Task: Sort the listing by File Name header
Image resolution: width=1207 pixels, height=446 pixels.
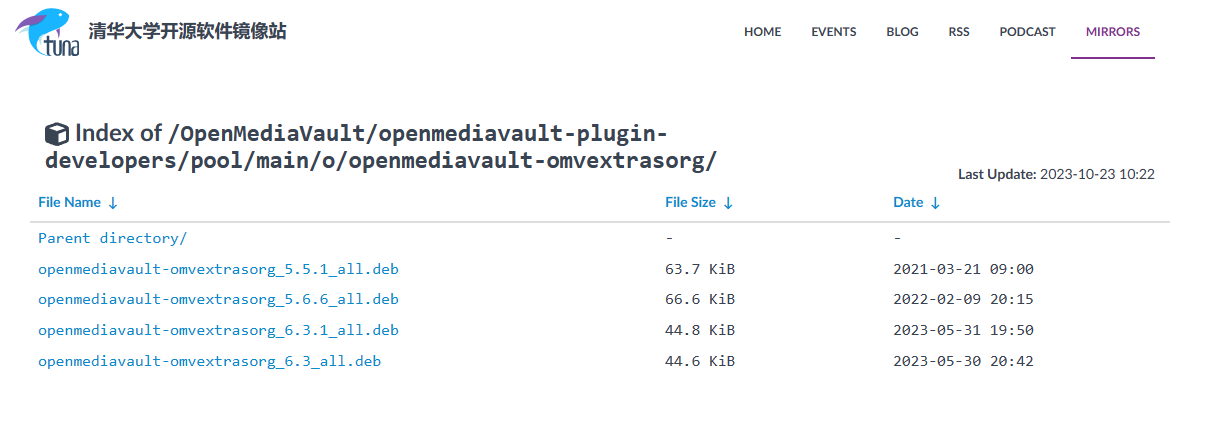Action: 70,202
